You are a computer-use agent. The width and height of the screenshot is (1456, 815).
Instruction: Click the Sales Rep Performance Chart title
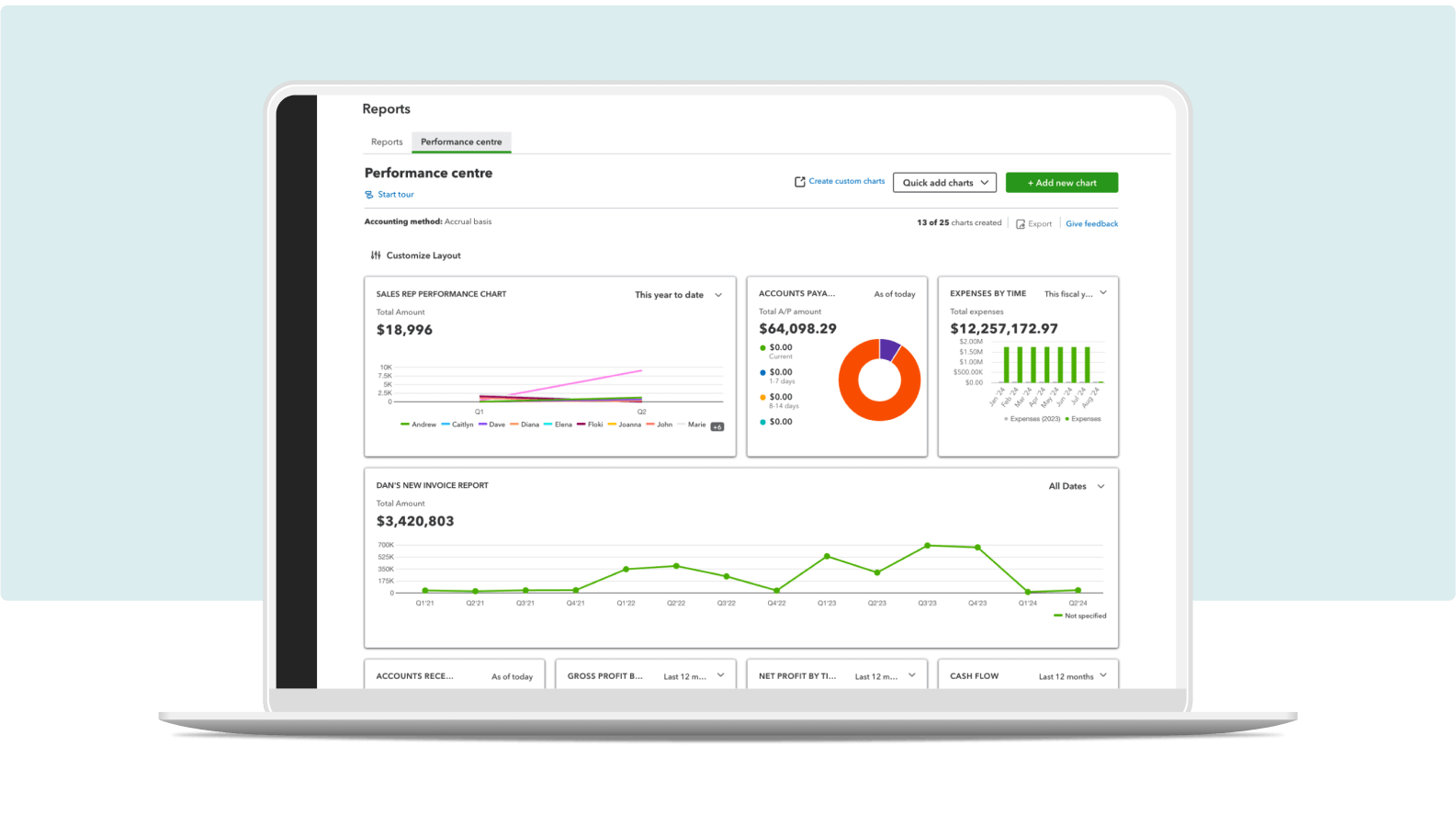tap(441, 294)
